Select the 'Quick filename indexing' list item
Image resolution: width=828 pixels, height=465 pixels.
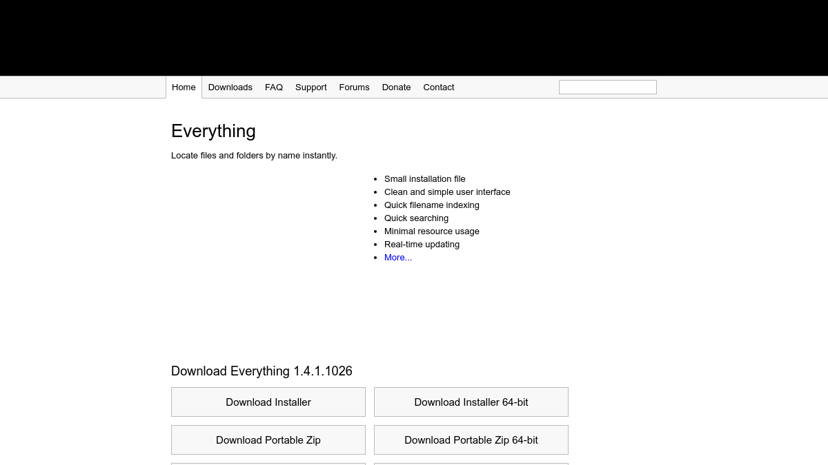pos(431,205)
